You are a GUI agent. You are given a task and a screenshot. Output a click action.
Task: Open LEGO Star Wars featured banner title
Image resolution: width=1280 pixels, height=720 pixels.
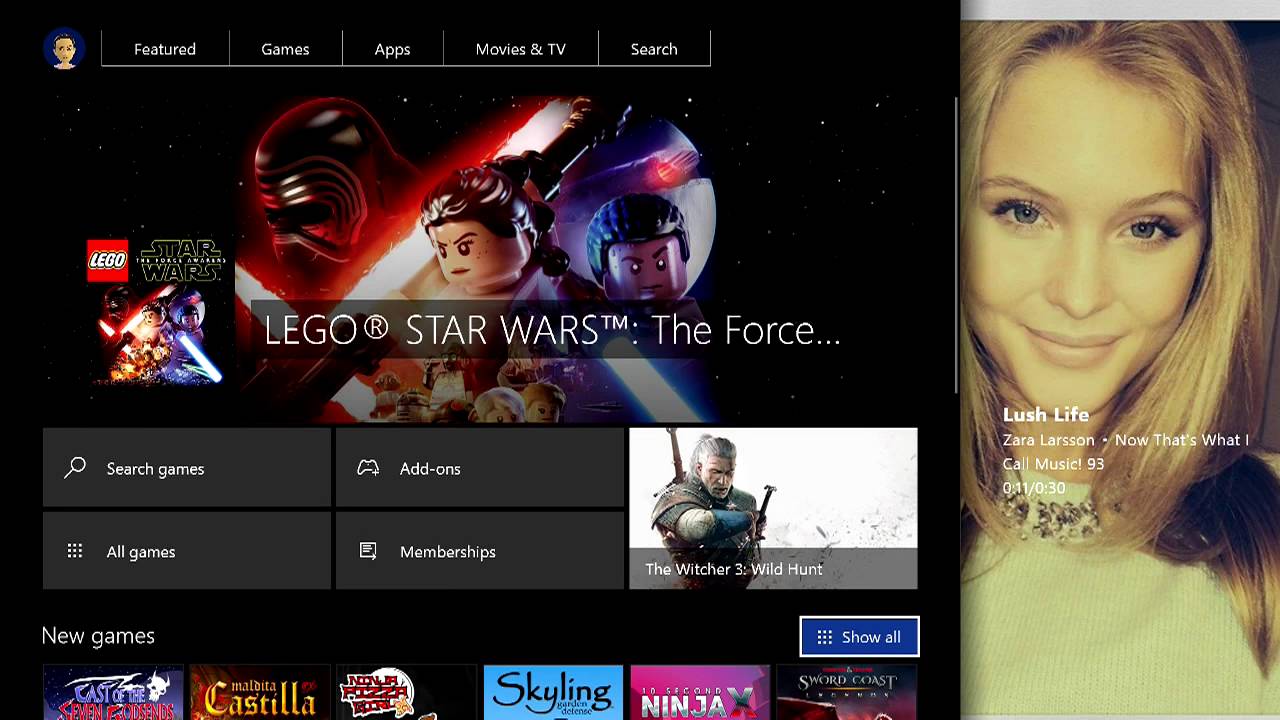tap(552, 330)
